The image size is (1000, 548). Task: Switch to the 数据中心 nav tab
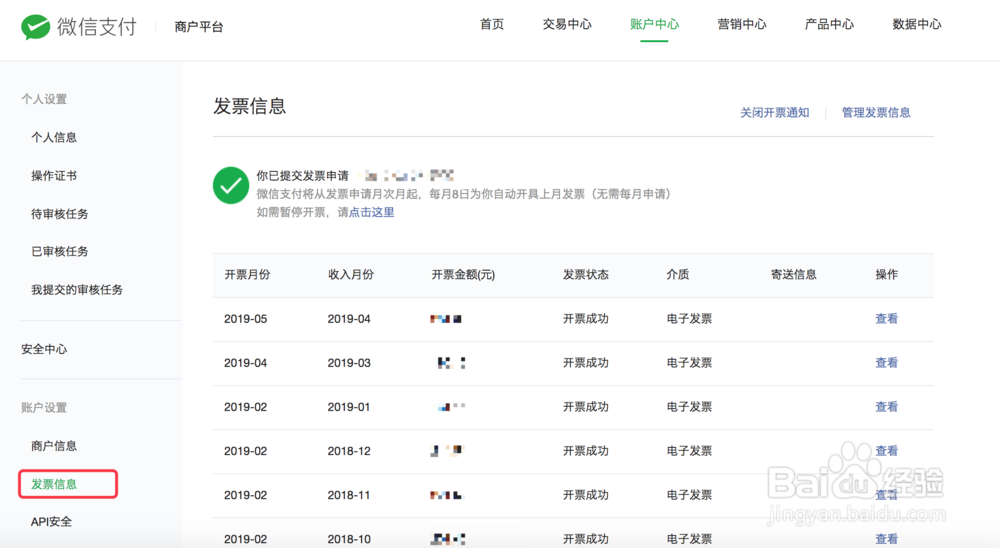[916, 24]
